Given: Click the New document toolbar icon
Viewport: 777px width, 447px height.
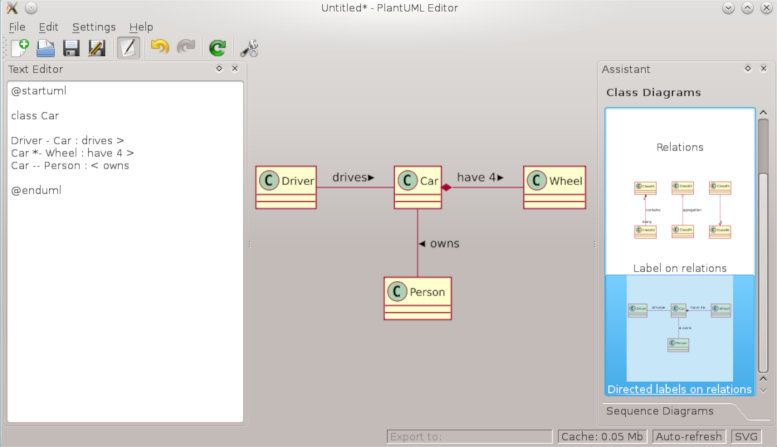Looking at the screenshot, I should (x=20, y=47).
